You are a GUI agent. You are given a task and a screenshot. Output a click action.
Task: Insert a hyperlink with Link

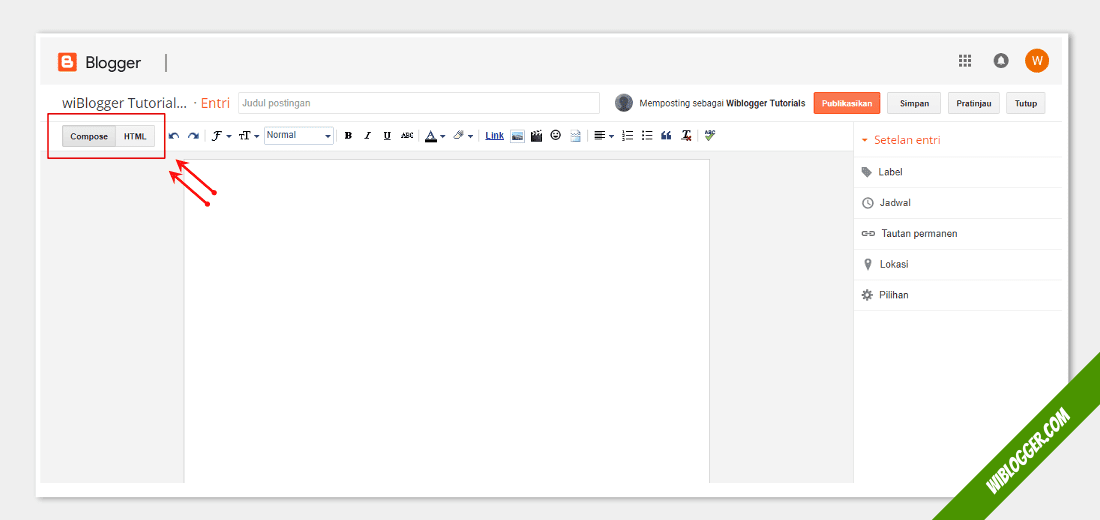[495, 135]
